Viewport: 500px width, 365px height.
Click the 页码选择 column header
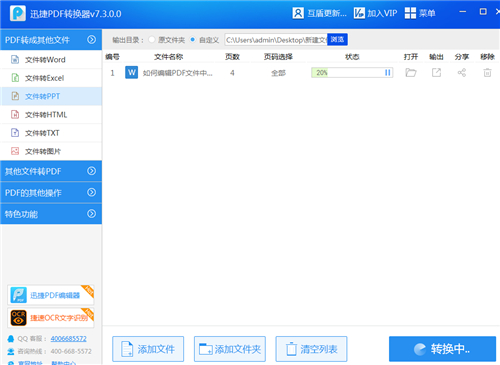(278, 57)
